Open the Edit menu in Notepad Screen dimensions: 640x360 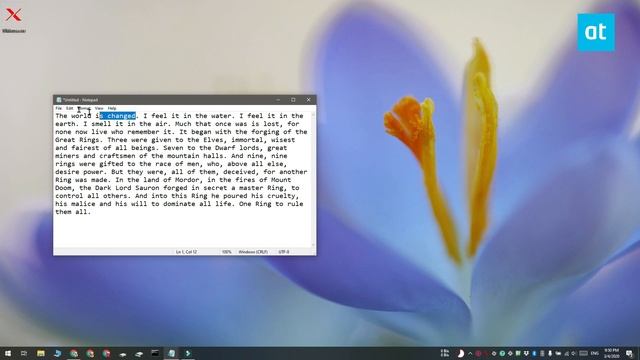(70, 108)
